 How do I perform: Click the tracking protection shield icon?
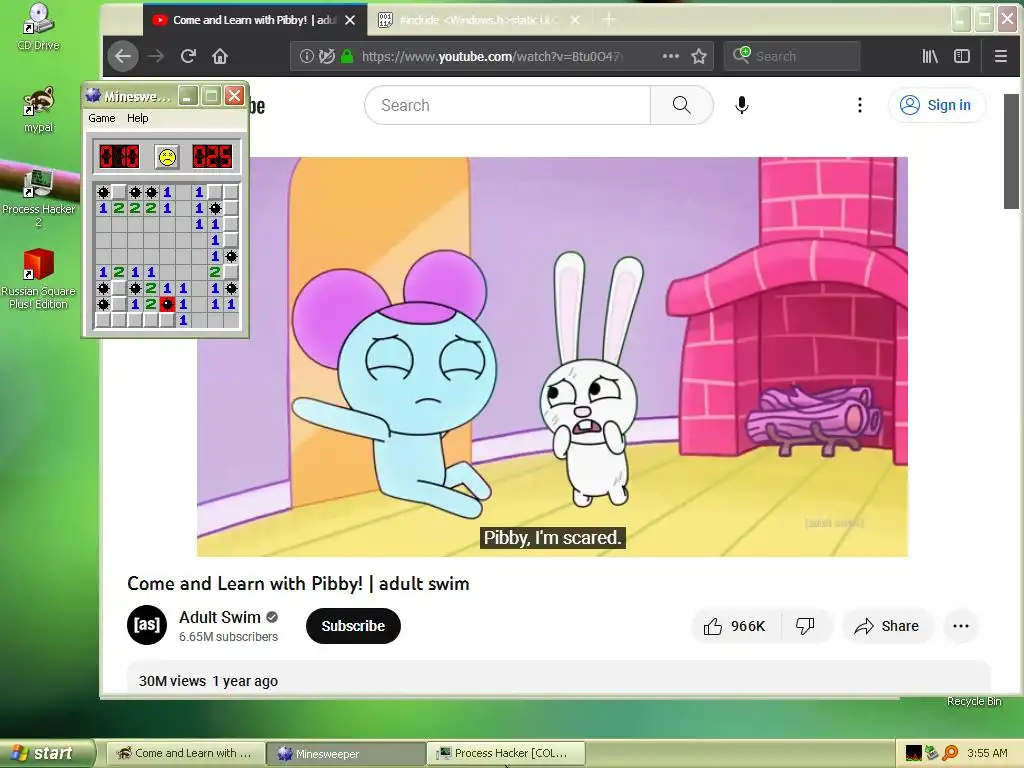point(327,56)
